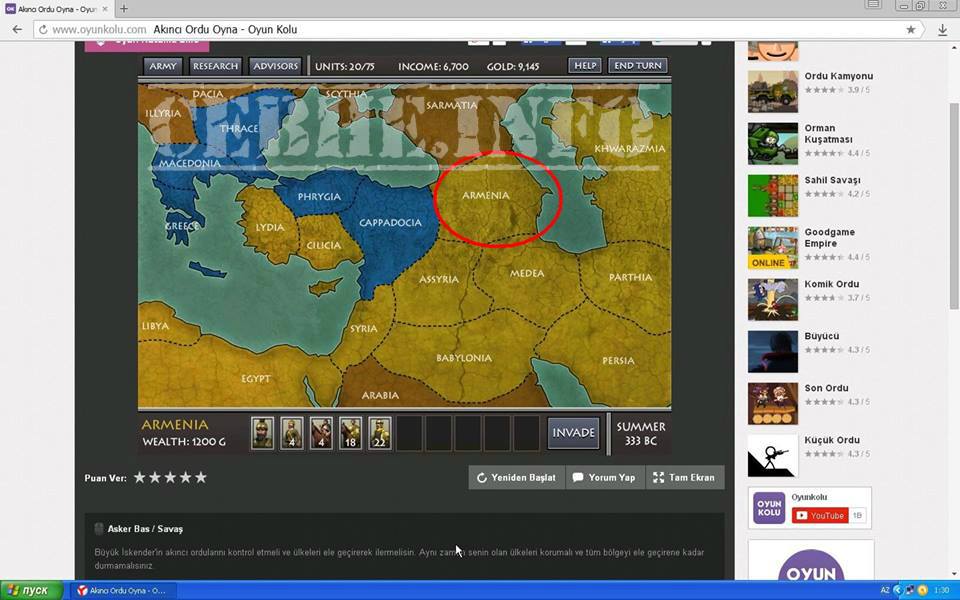Click the bookmark star in address bar
Screen dimensions: 960x600
pyautogui.click(x=911, y=29)
